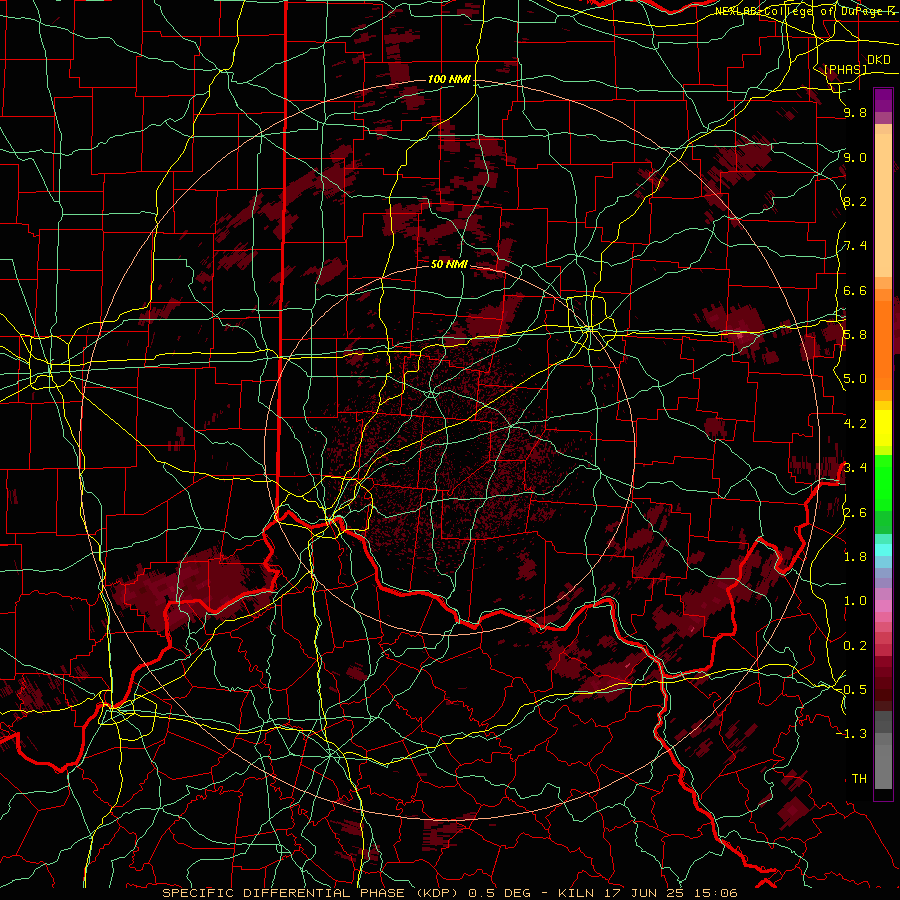Click the [PHAS] units label
Viewport: 900px width, 900px height.
[845, 70]
